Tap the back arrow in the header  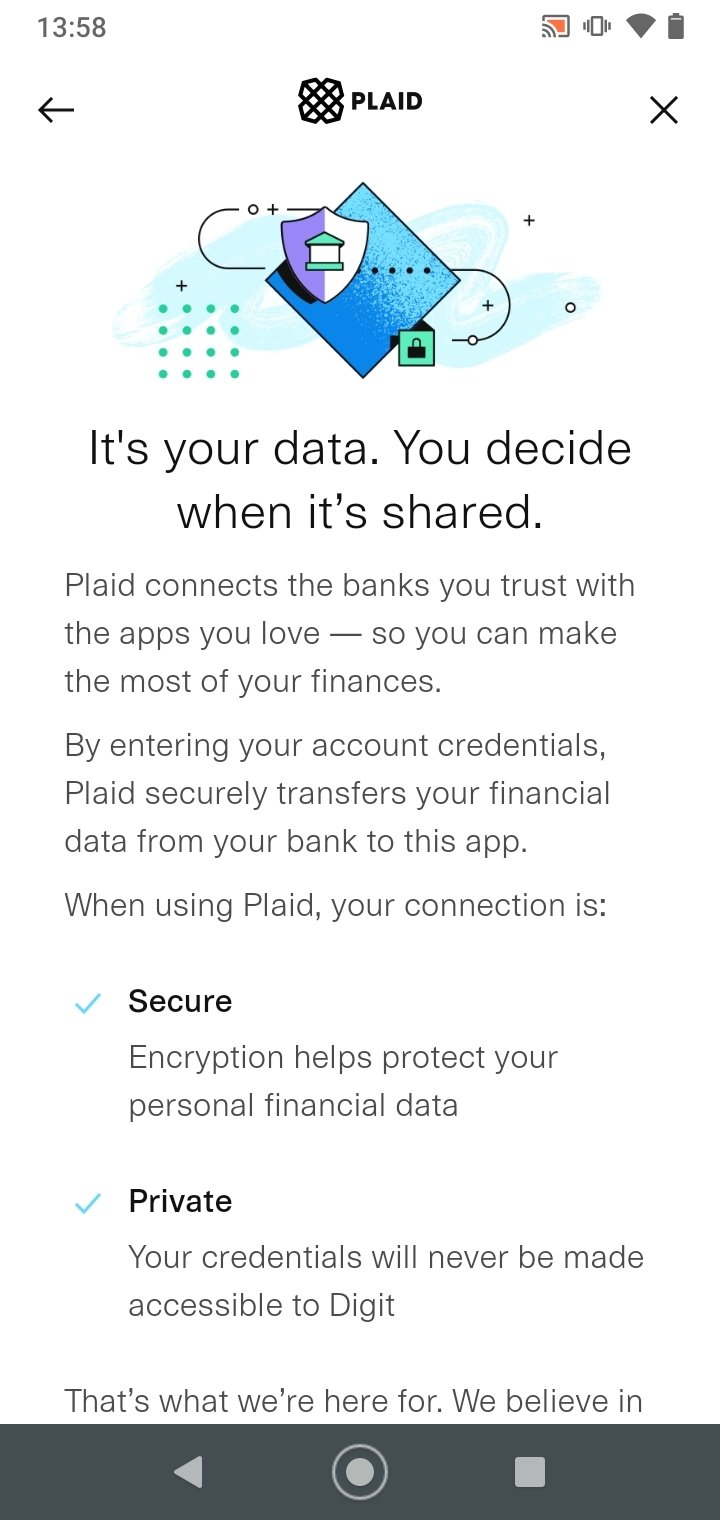tap(56, 110)
